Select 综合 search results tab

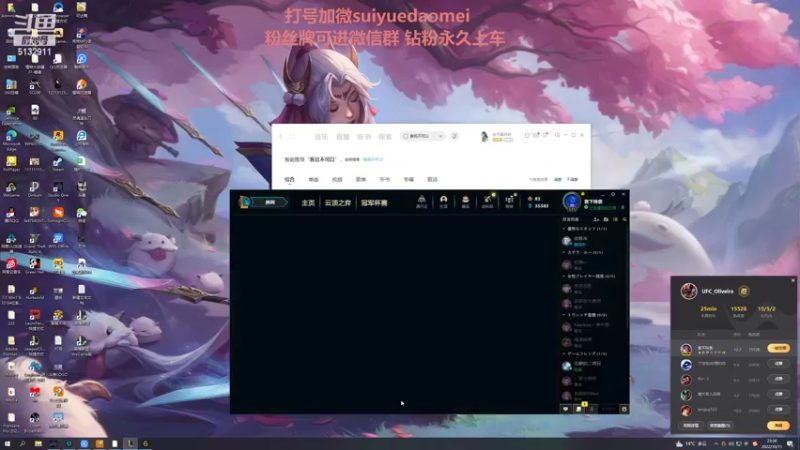pyautogui.click(x=290, y=180)
